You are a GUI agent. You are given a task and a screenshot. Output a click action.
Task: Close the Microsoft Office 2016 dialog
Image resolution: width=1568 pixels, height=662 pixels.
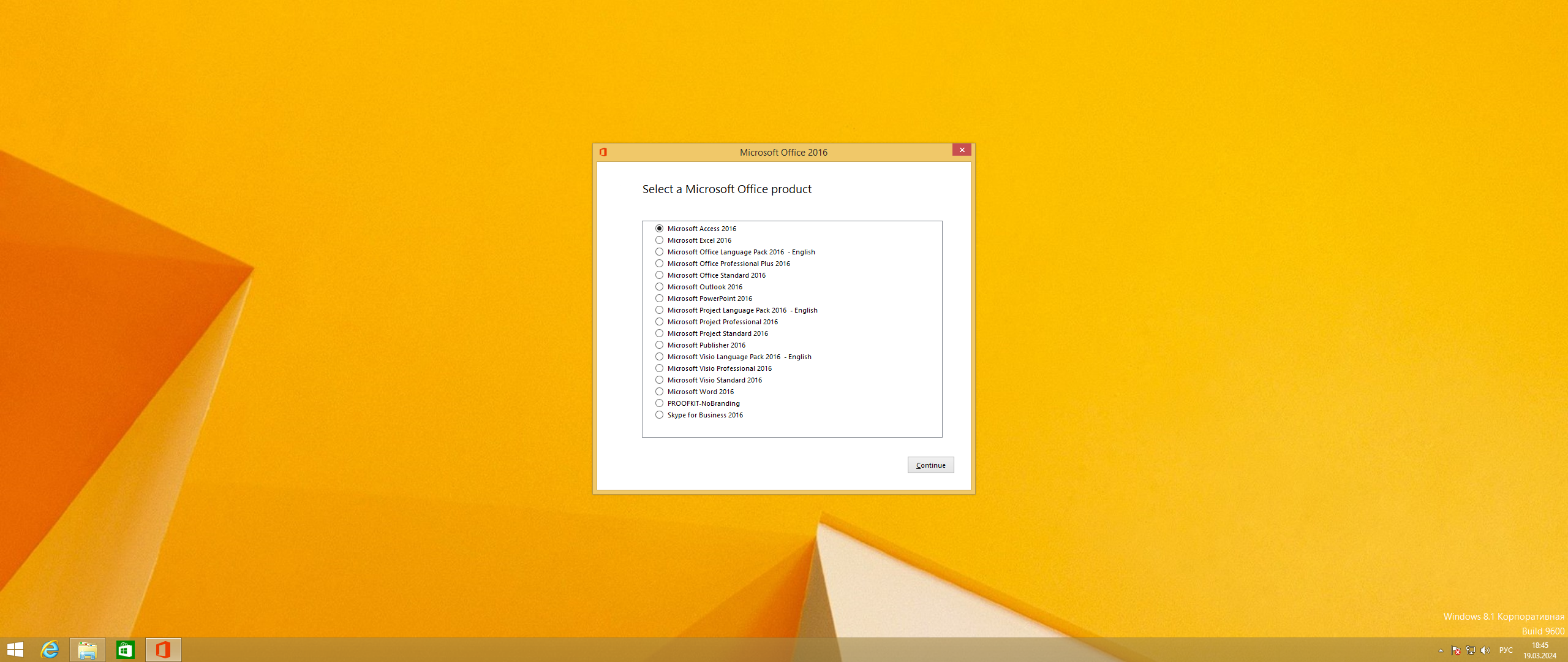click(962, 150)
